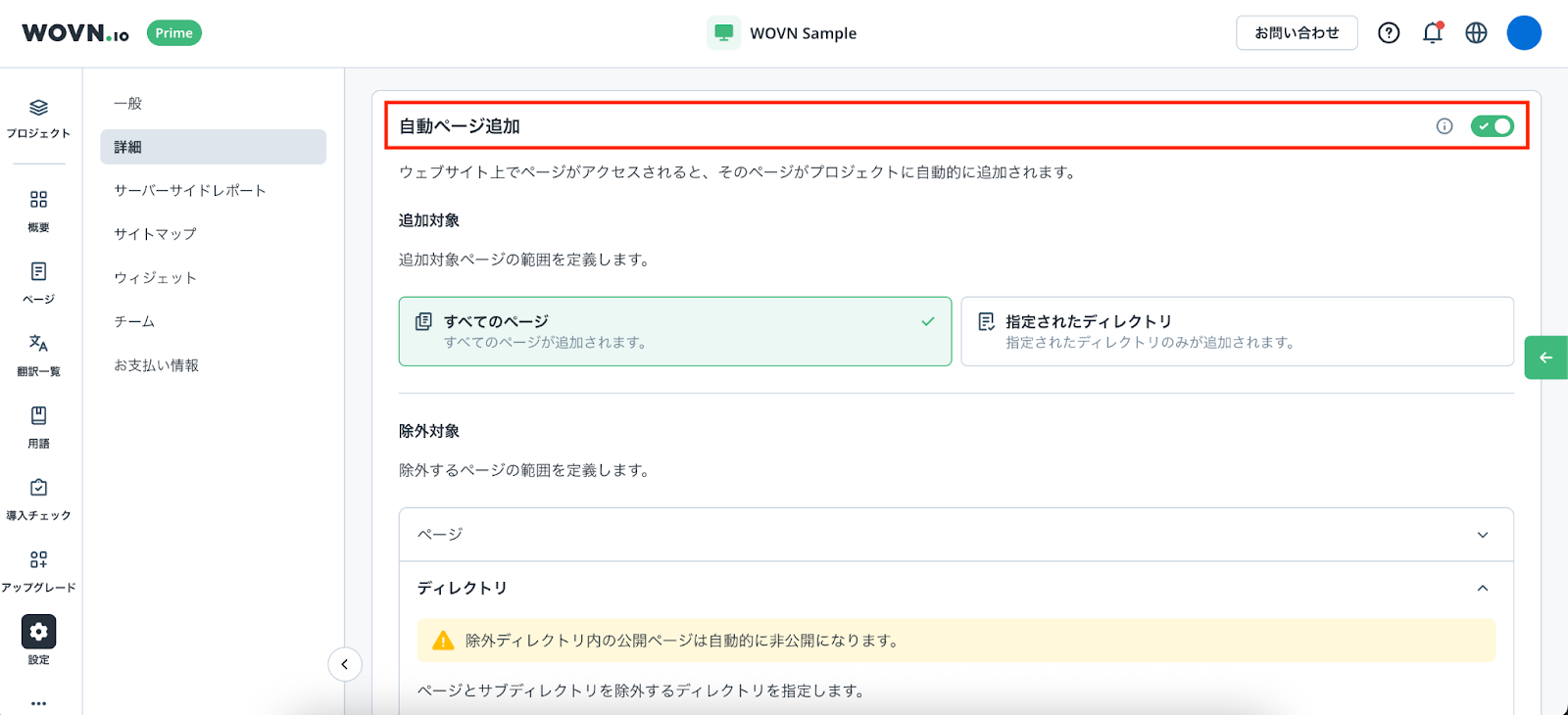Click the アップグレード icon
Screen dimensions: 1568x715
tap(38, 560)
